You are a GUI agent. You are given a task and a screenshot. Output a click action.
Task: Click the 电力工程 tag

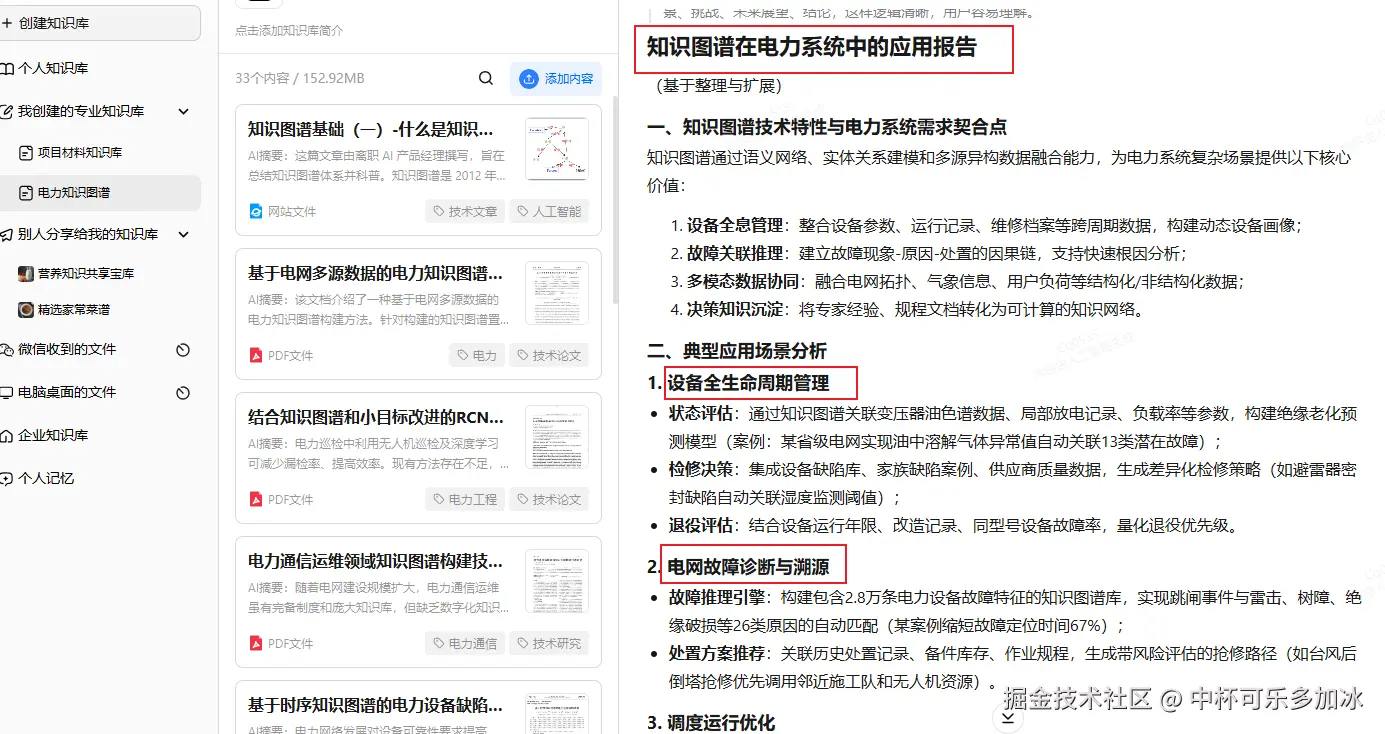(465, 499)
